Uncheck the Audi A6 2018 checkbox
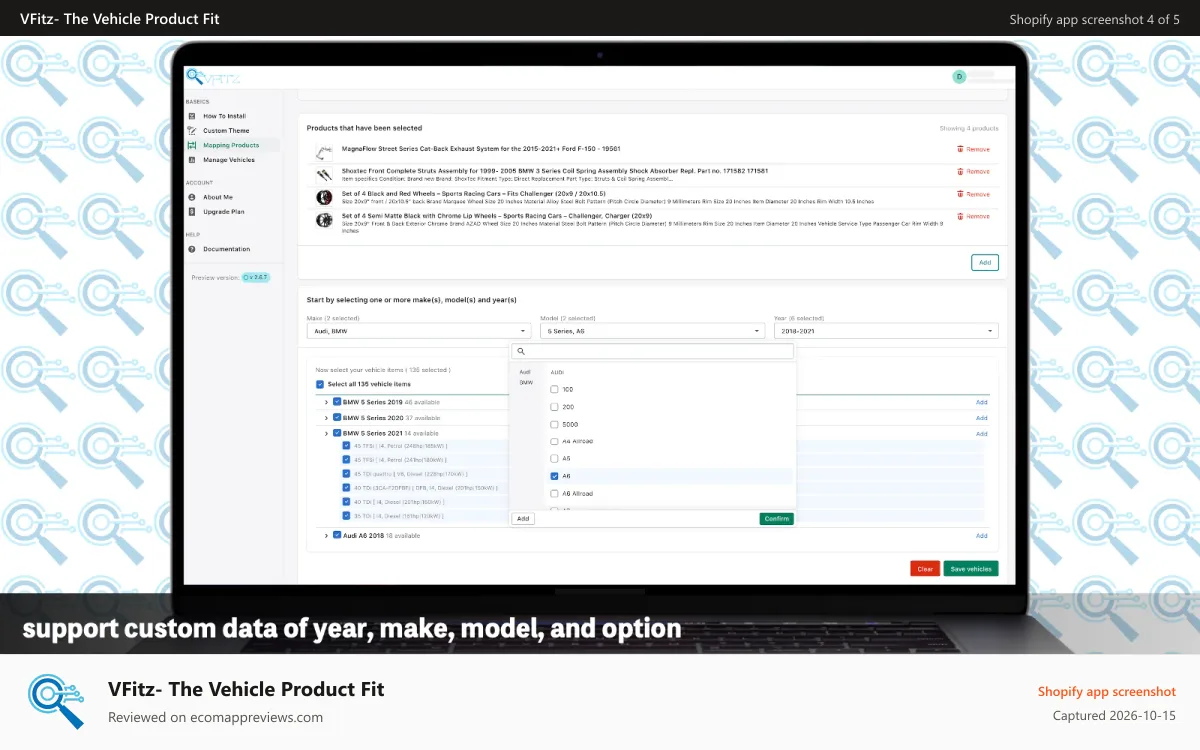Viewport: 1200px width, 750px height. (x=337, y=535)
